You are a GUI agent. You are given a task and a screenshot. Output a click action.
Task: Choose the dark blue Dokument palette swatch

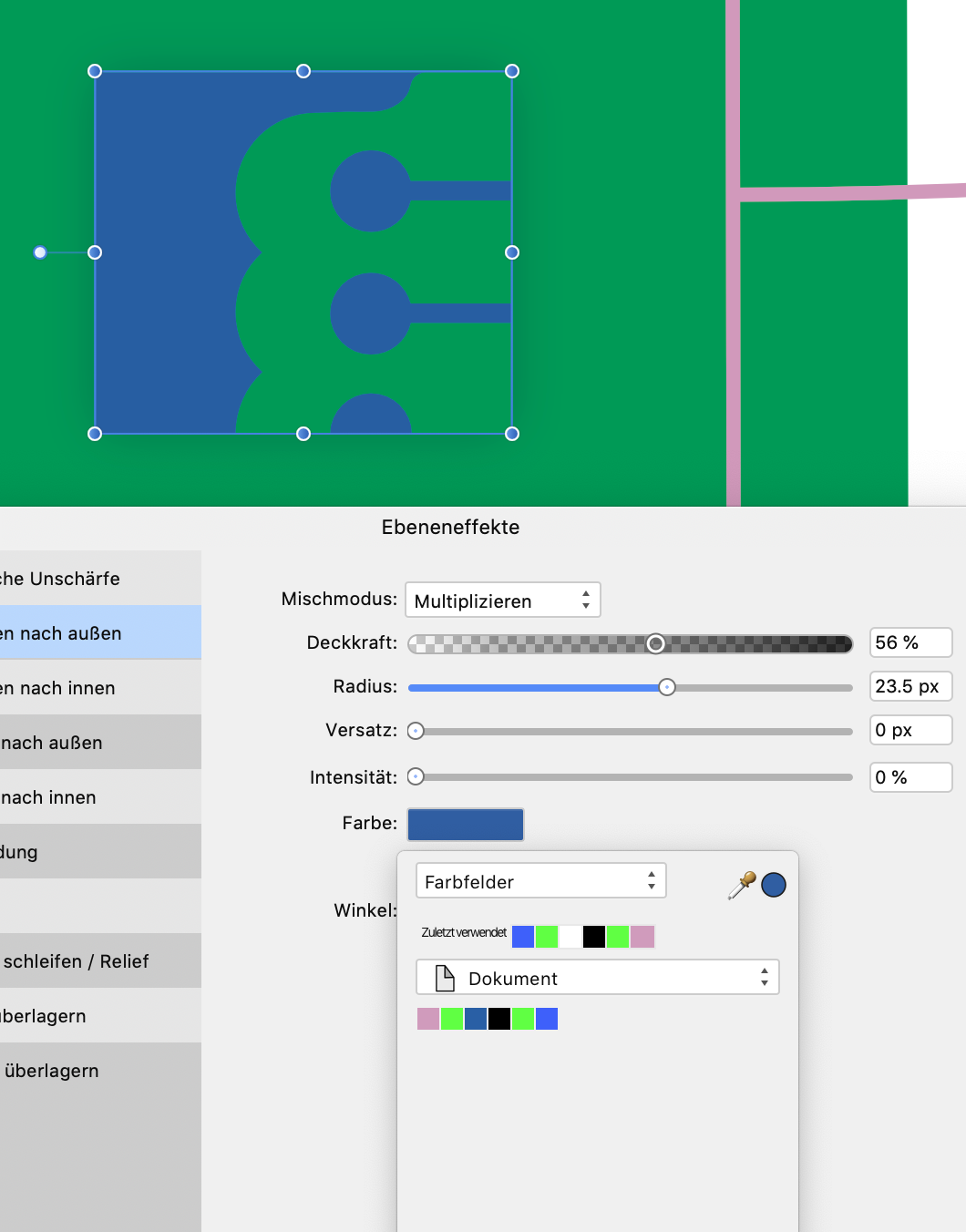click(476, 1019)
